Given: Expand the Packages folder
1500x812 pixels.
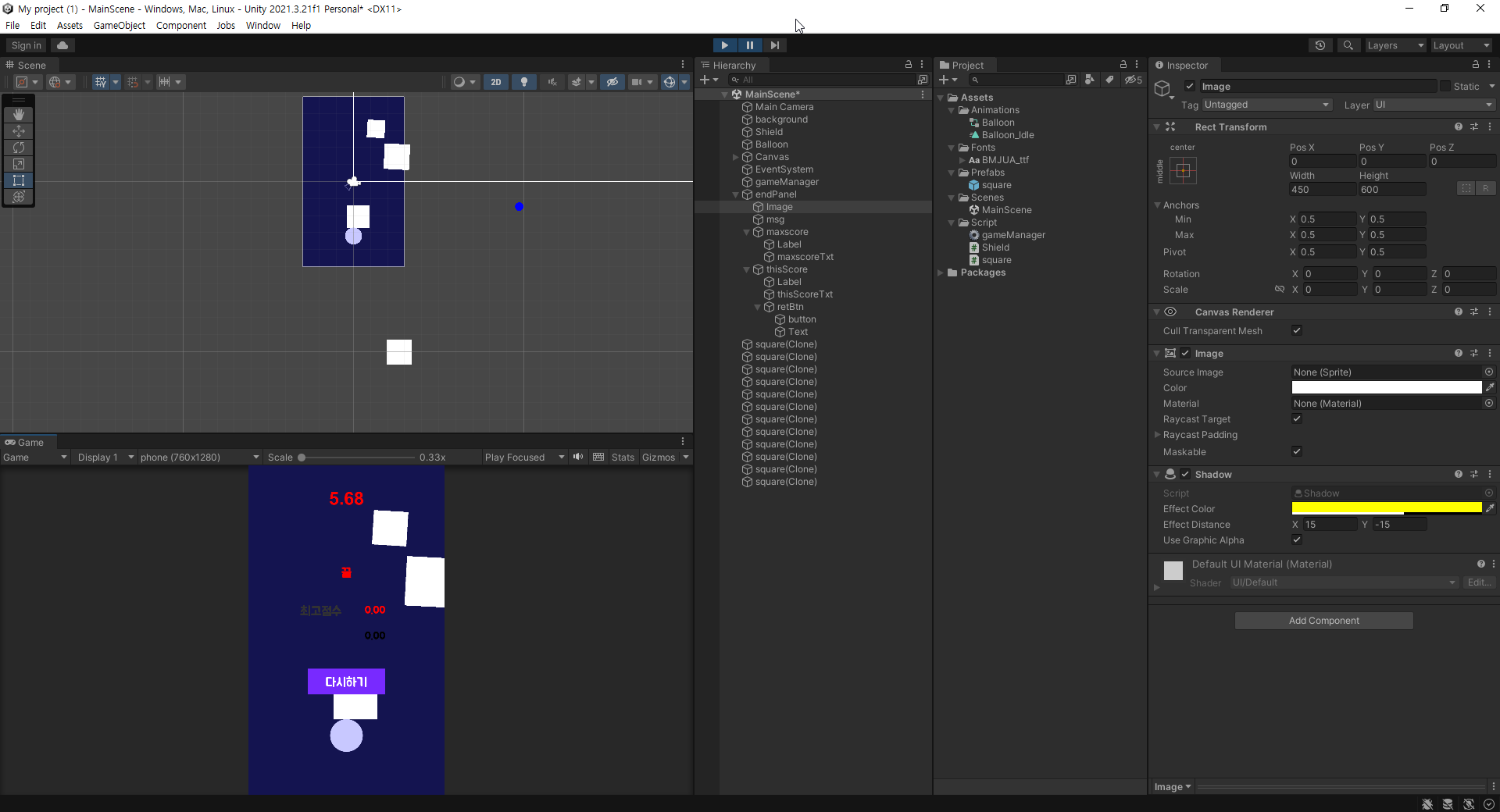Looking at the screenshot, I should coord(941,273).
